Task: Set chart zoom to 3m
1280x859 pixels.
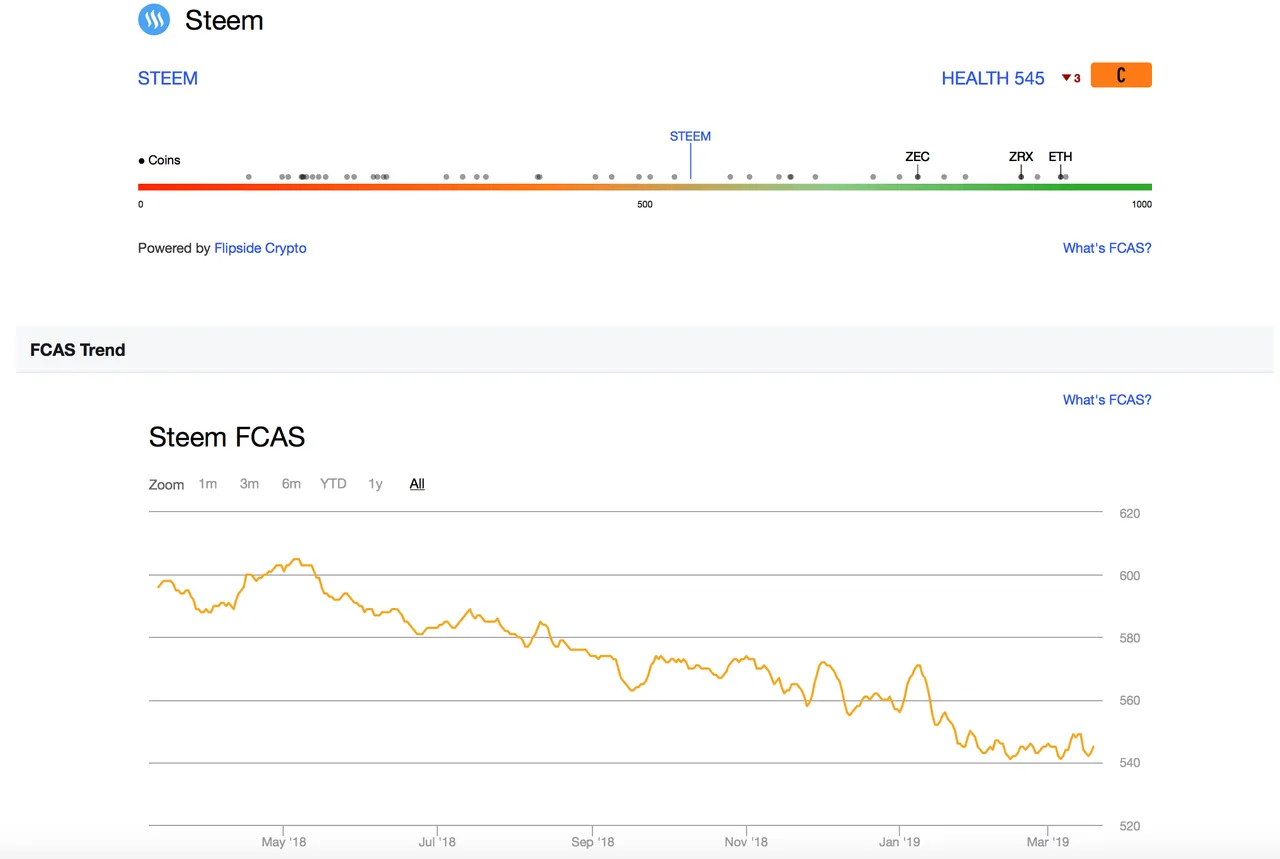Action: coord(249,484)
